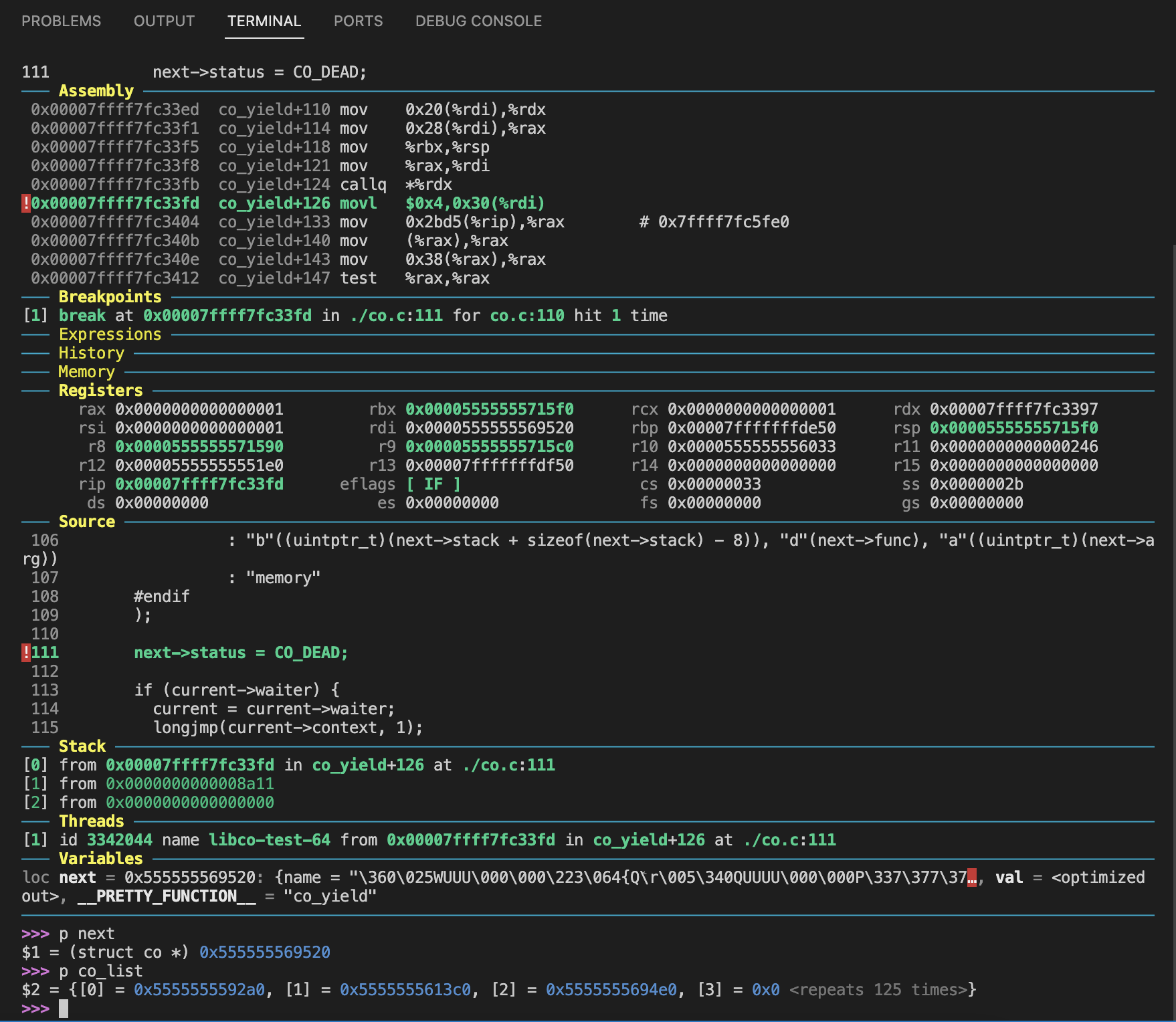
Task: Click r9 register value 0x00005555555715c0
Action: 490,446
